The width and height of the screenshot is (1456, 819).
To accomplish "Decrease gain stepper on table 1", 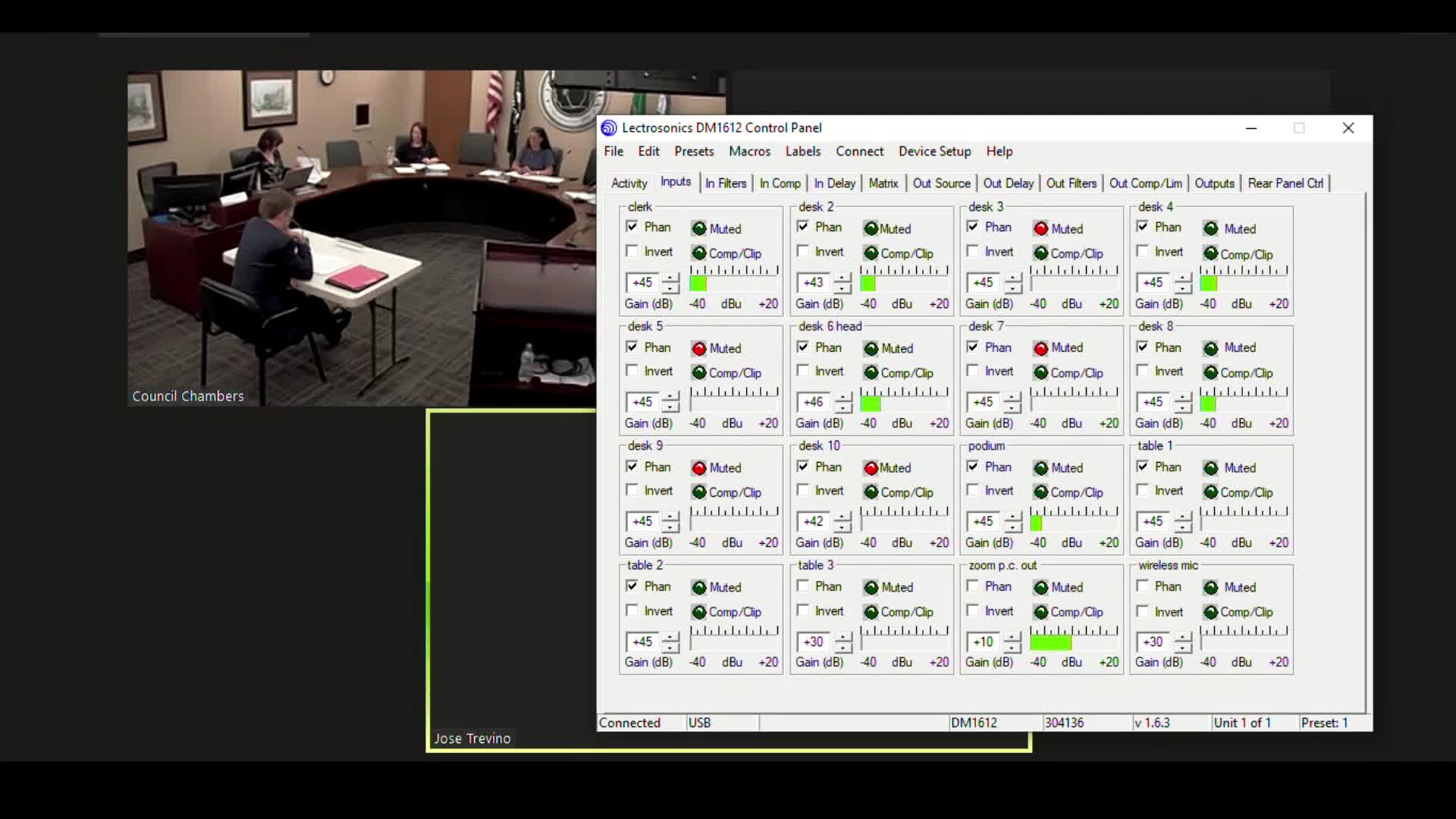I will [x=1183, y=527].
